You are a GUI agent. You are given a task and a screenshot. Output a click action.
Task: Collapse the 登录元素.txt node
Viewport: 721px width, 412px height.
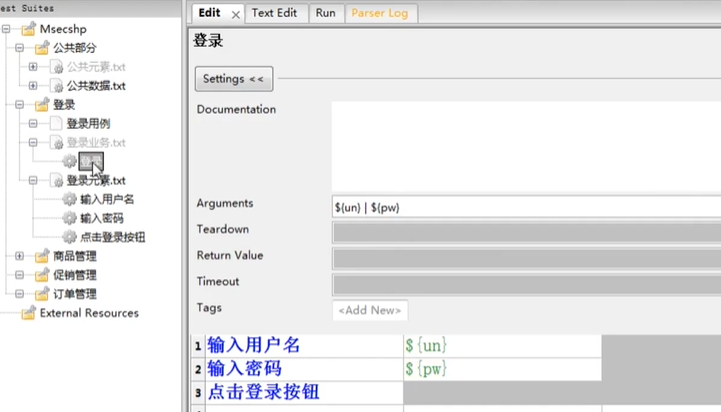pos(33,180)
